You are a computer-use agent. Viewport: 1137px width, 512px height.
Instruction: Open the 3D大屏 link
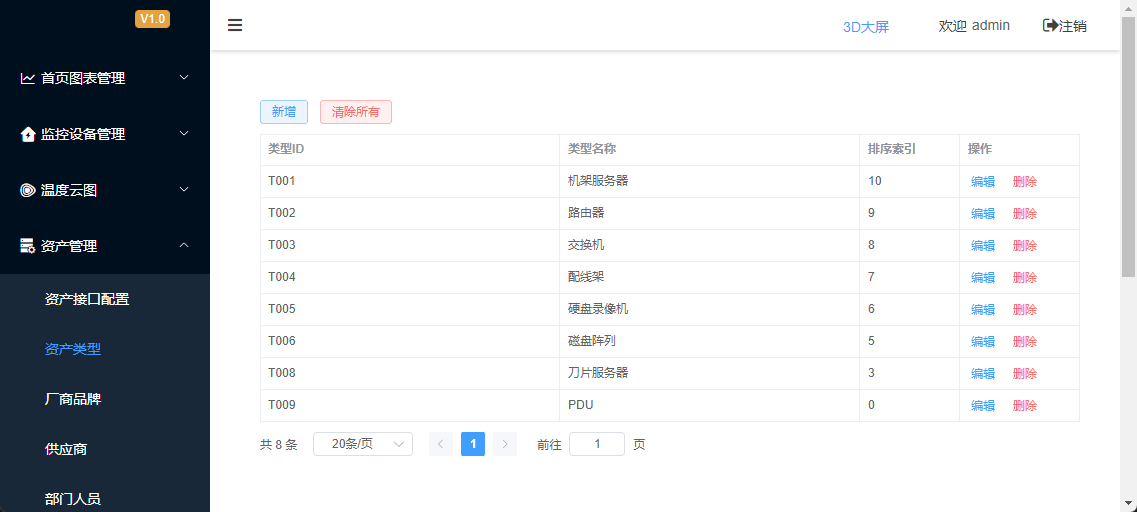[866, 27]
